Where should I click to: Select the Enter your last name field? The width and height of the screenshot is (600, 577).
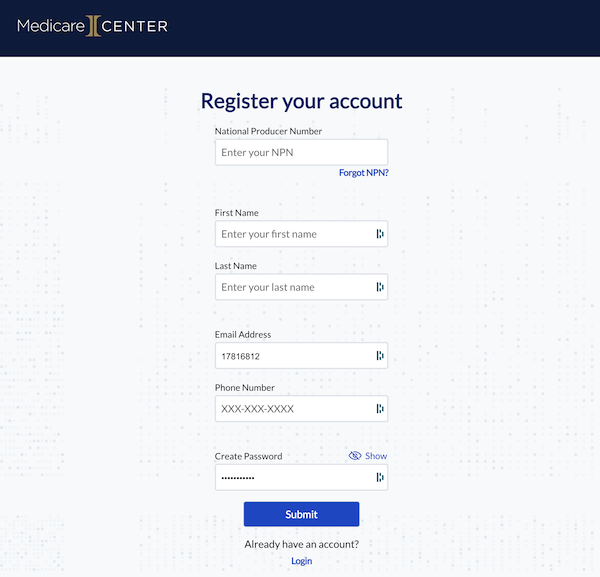click(x=294, y=287)
